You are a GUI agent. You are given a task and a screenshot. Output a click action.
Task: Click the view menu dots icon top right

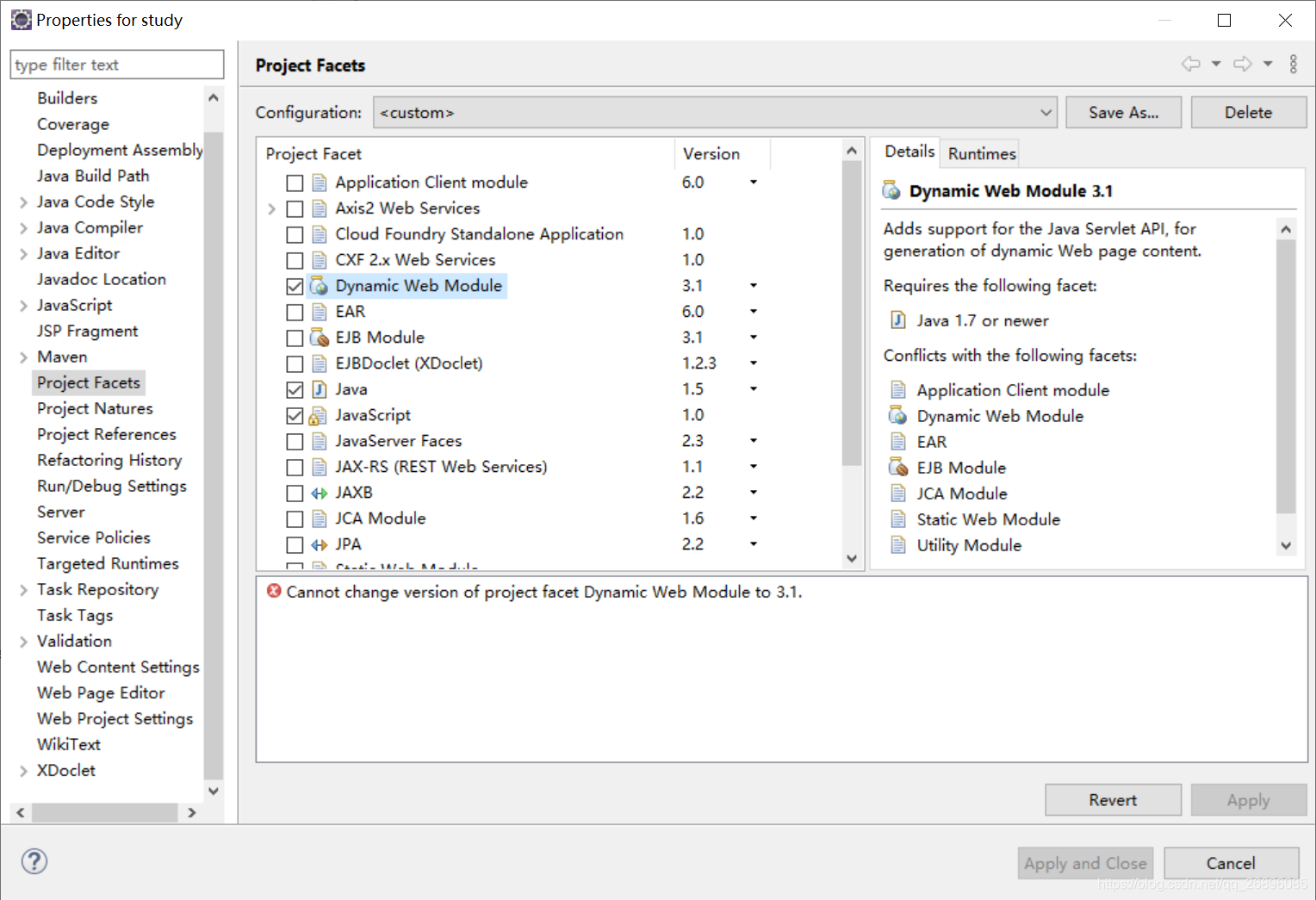pyautogui.click(x=1293, y=64)
